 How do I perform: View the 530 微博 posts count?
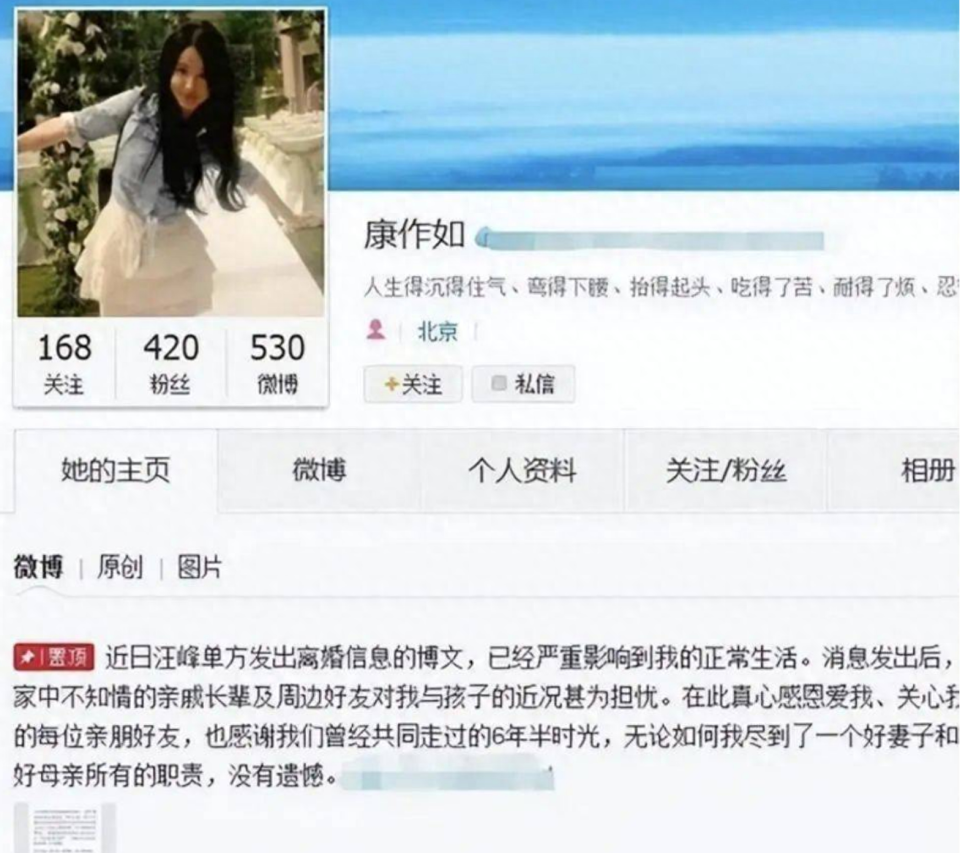click(277, 363)
